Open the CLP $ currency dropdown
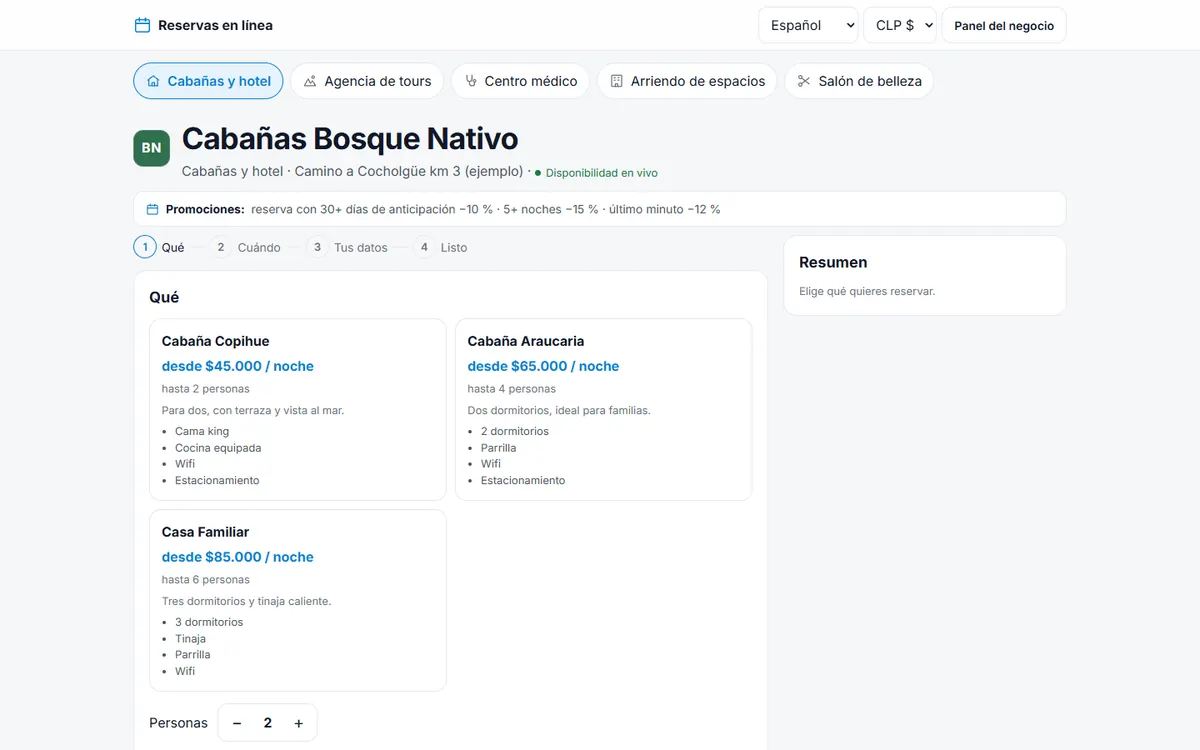1200x750 pixels. [900, 25]
